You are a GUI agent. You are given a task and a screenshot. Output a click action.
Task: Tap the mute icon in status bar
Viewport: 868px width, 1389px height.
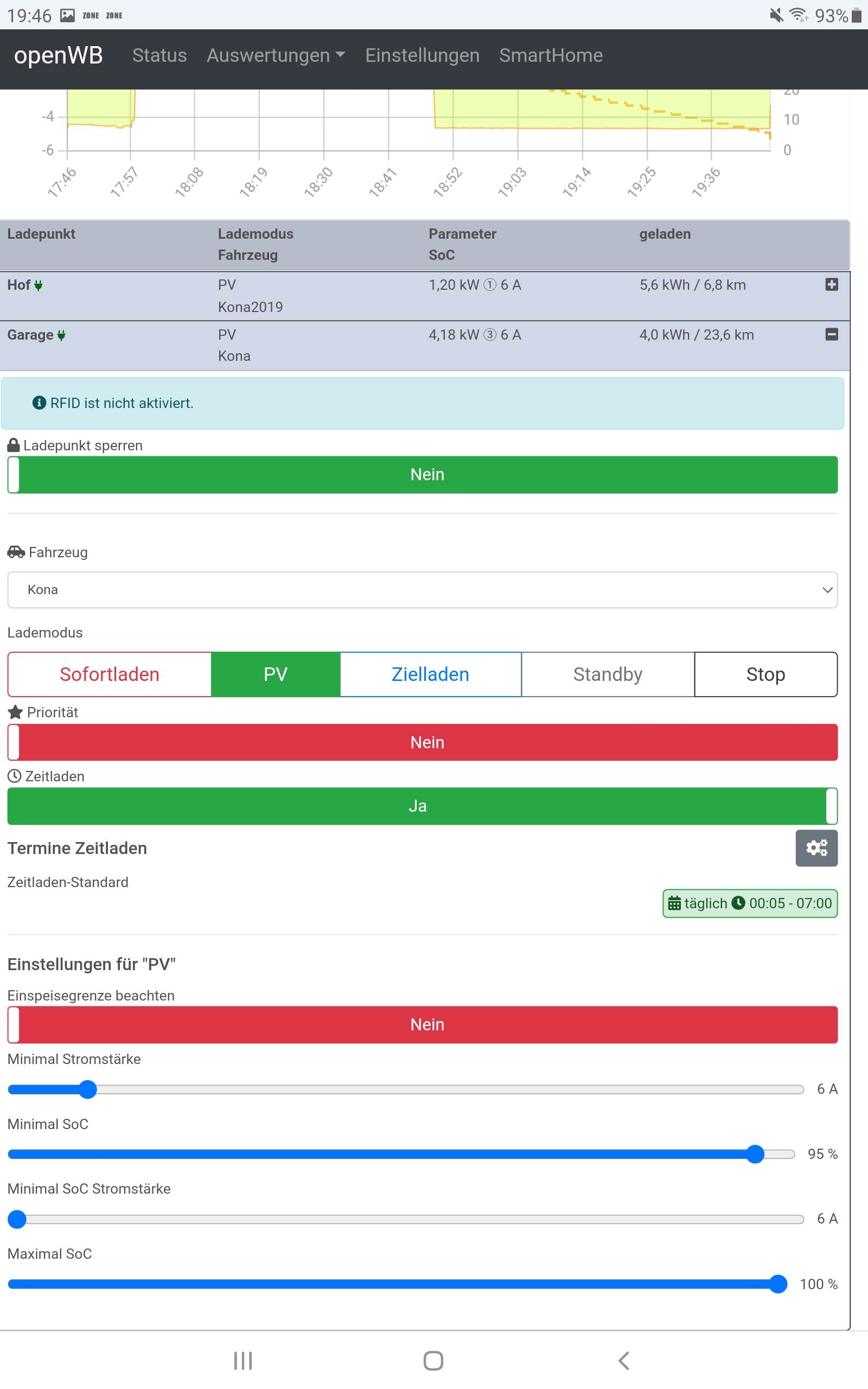click(x=776, y=15)
